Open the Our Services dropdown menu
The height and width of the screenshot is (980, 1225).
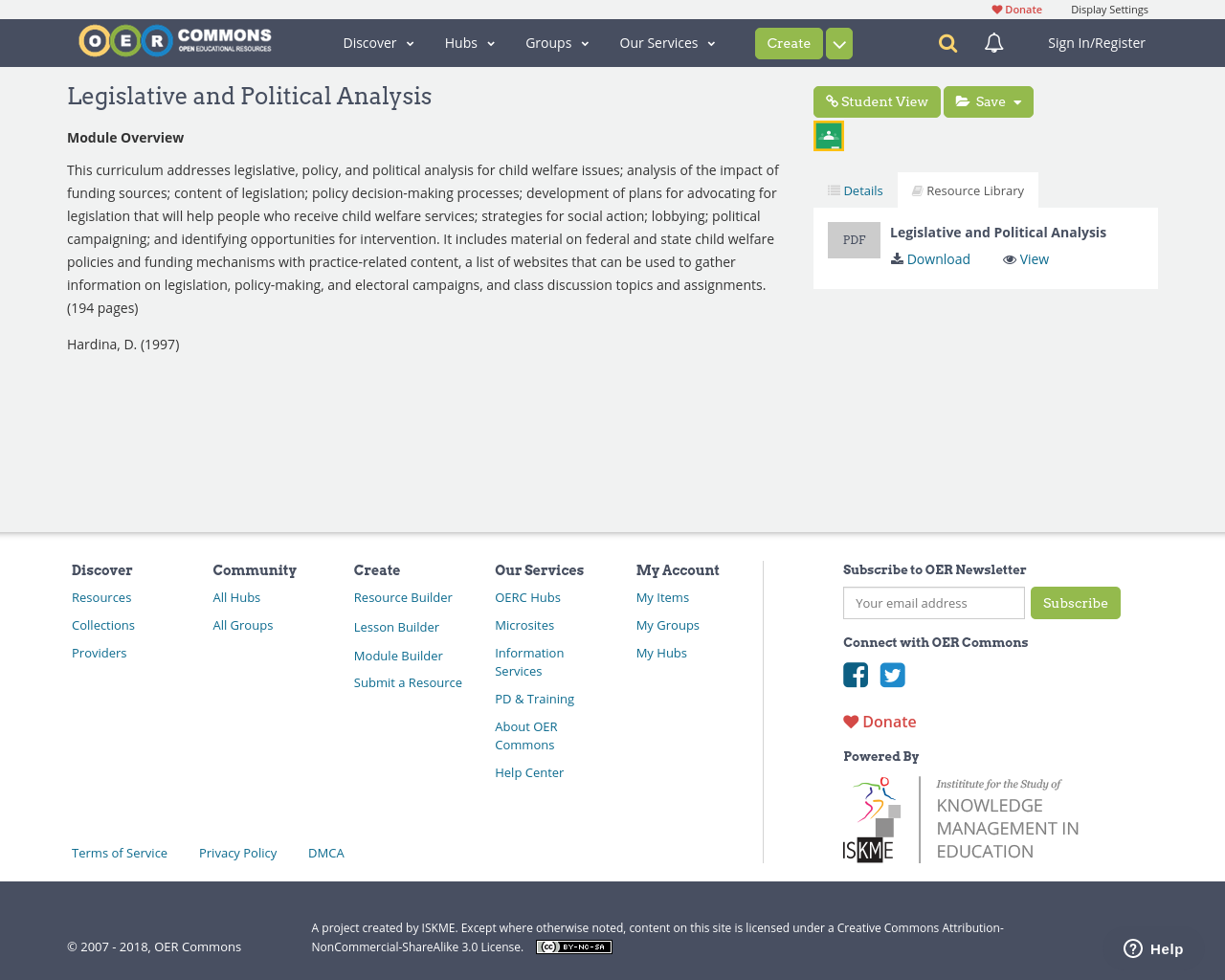click(x=667, y=42)
